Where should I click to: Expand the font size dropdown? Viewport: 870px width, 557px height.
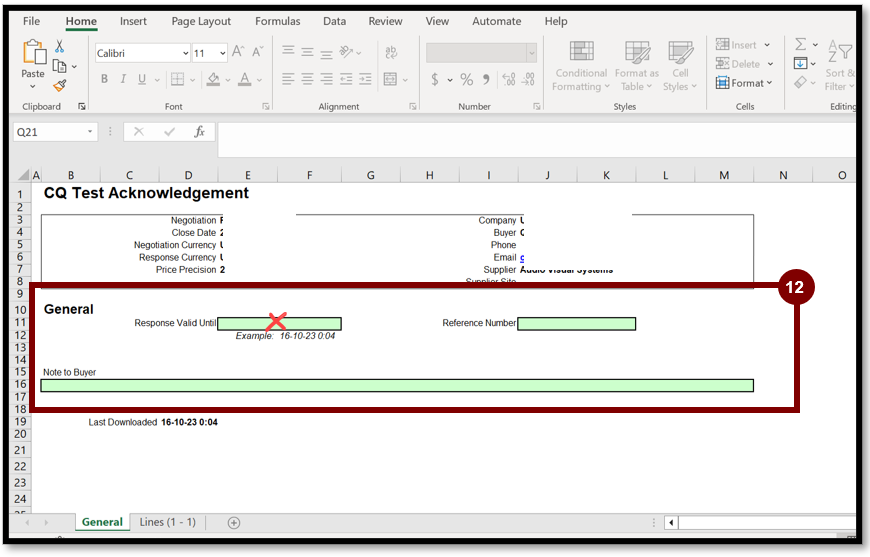tap(222, 53)
